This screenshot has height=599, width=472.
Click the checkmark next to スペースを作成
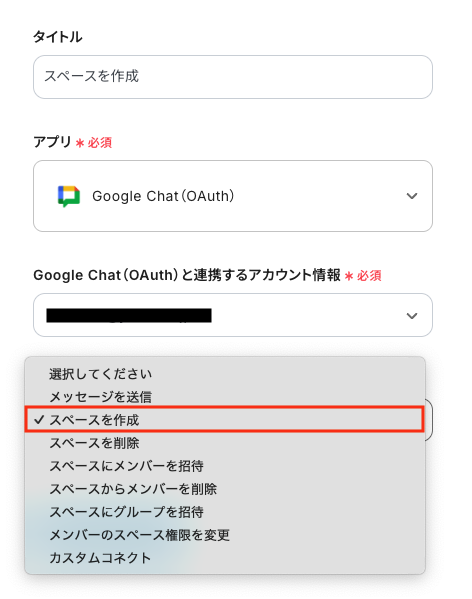click(x=39, y=420)
